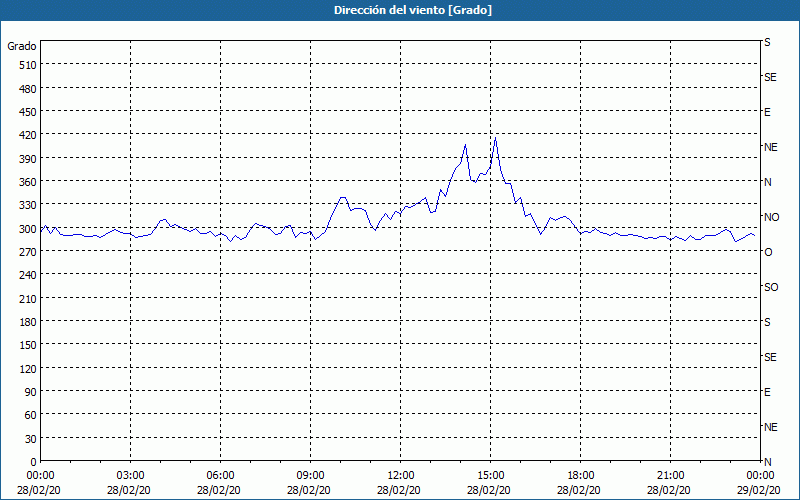The image size is (800, 500).
Task: Click the 360 degree axis label
Action: pos(28,182)
